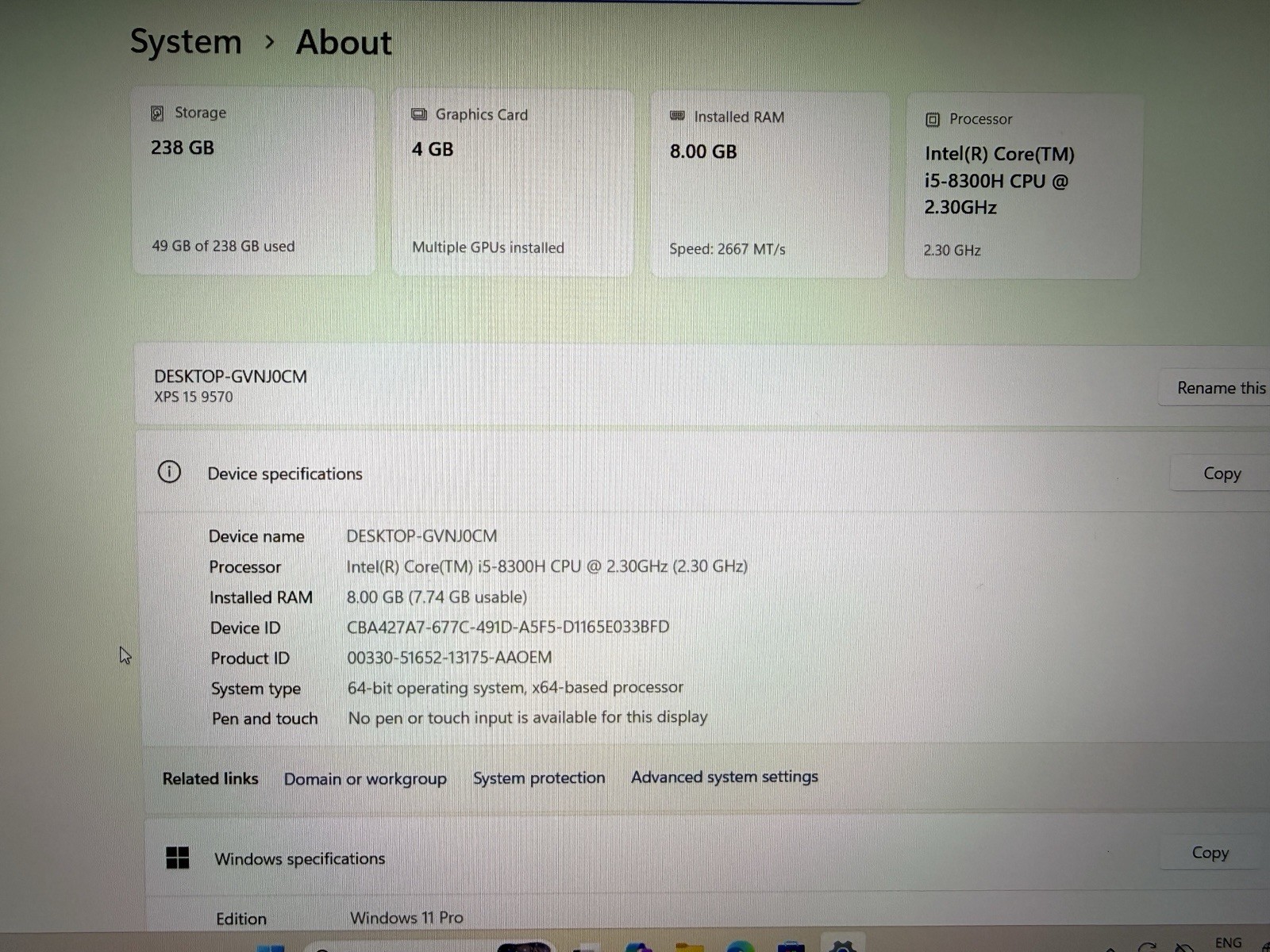The image size is (1270, 952).
Task: Select the Processor value in Device specifications
Action: (x=547, y=566)
